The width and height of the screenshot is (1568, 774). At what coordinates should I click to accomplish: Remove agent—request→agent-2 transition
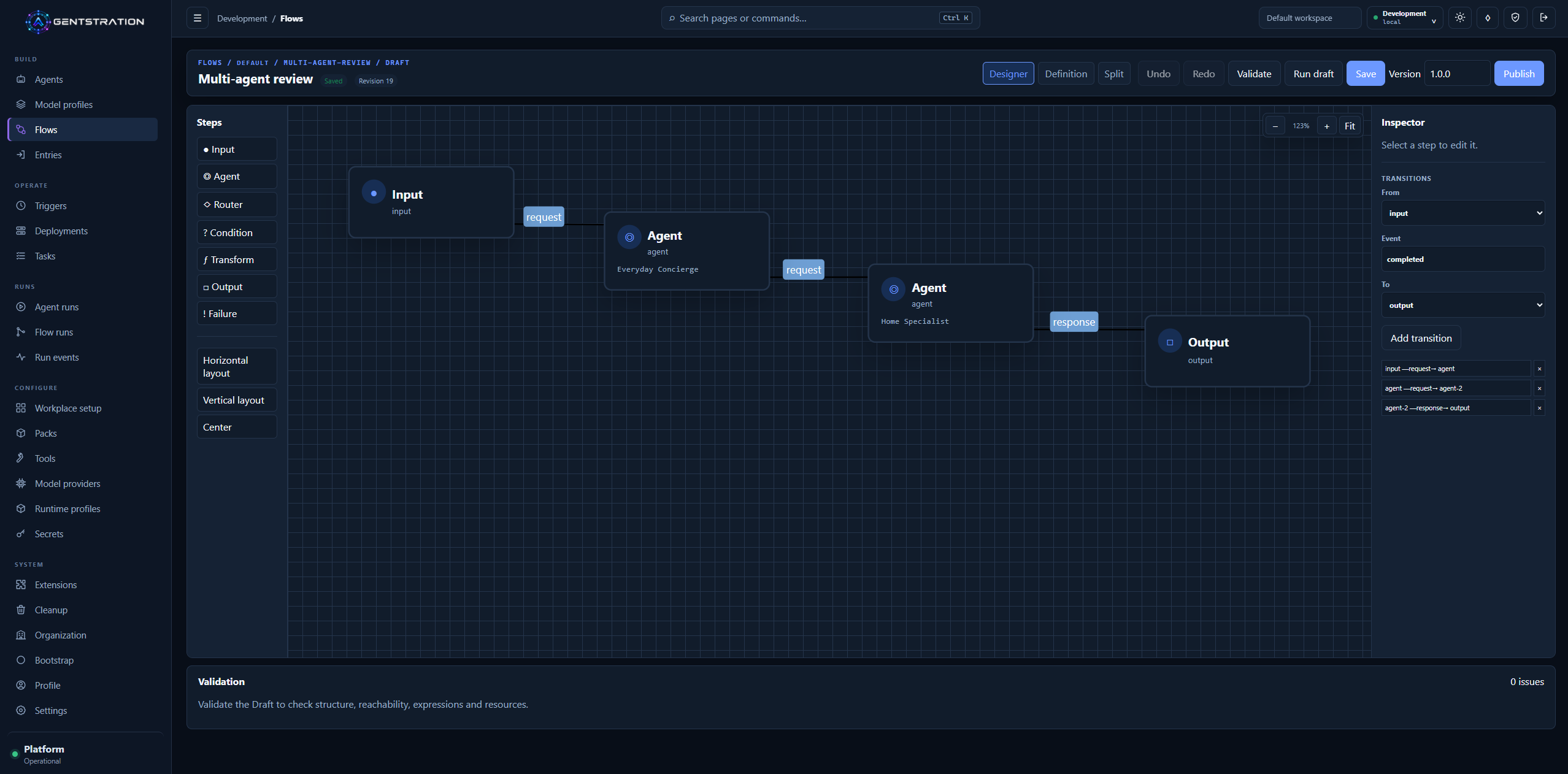click(1539, 388)
